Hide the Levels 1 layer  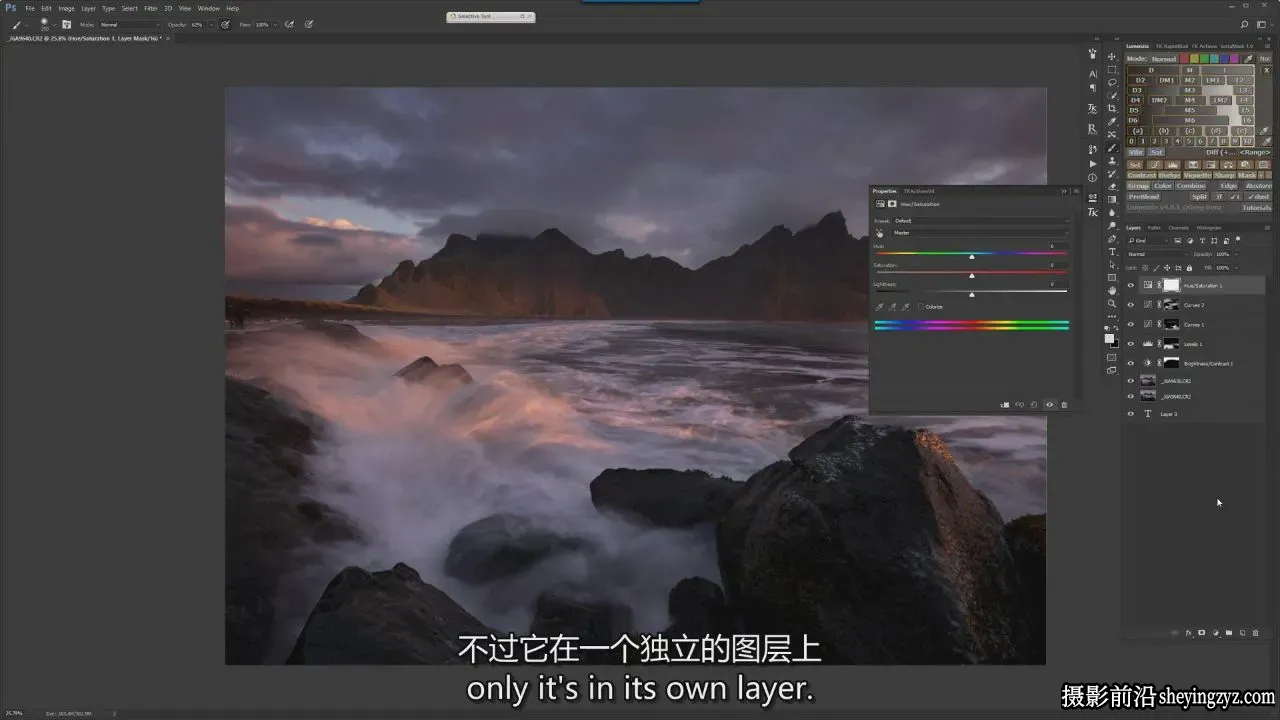coord(1131,344)
